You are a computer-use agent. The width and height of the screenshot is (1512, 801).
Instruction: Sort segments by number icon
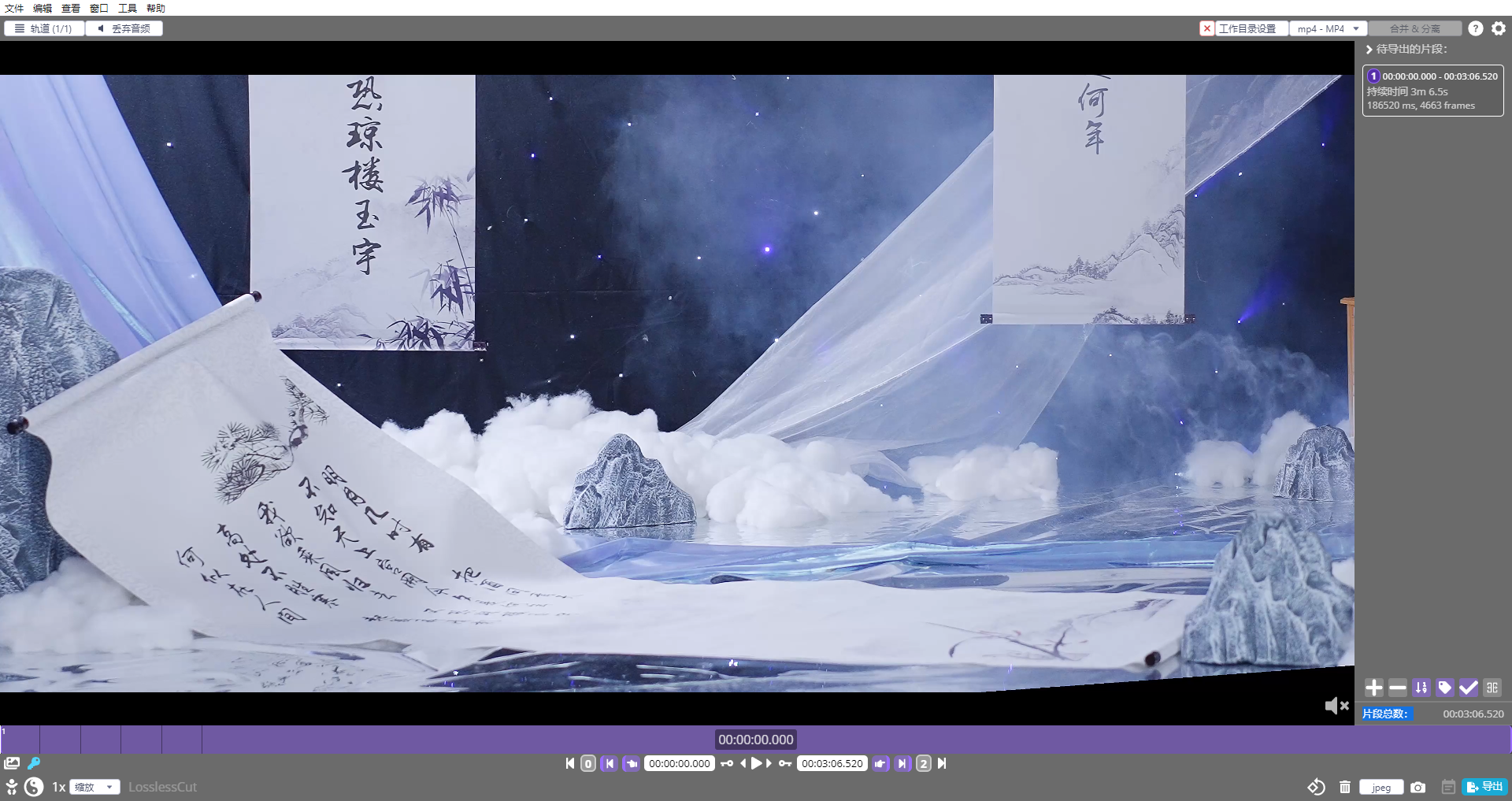click(1421, 688)
